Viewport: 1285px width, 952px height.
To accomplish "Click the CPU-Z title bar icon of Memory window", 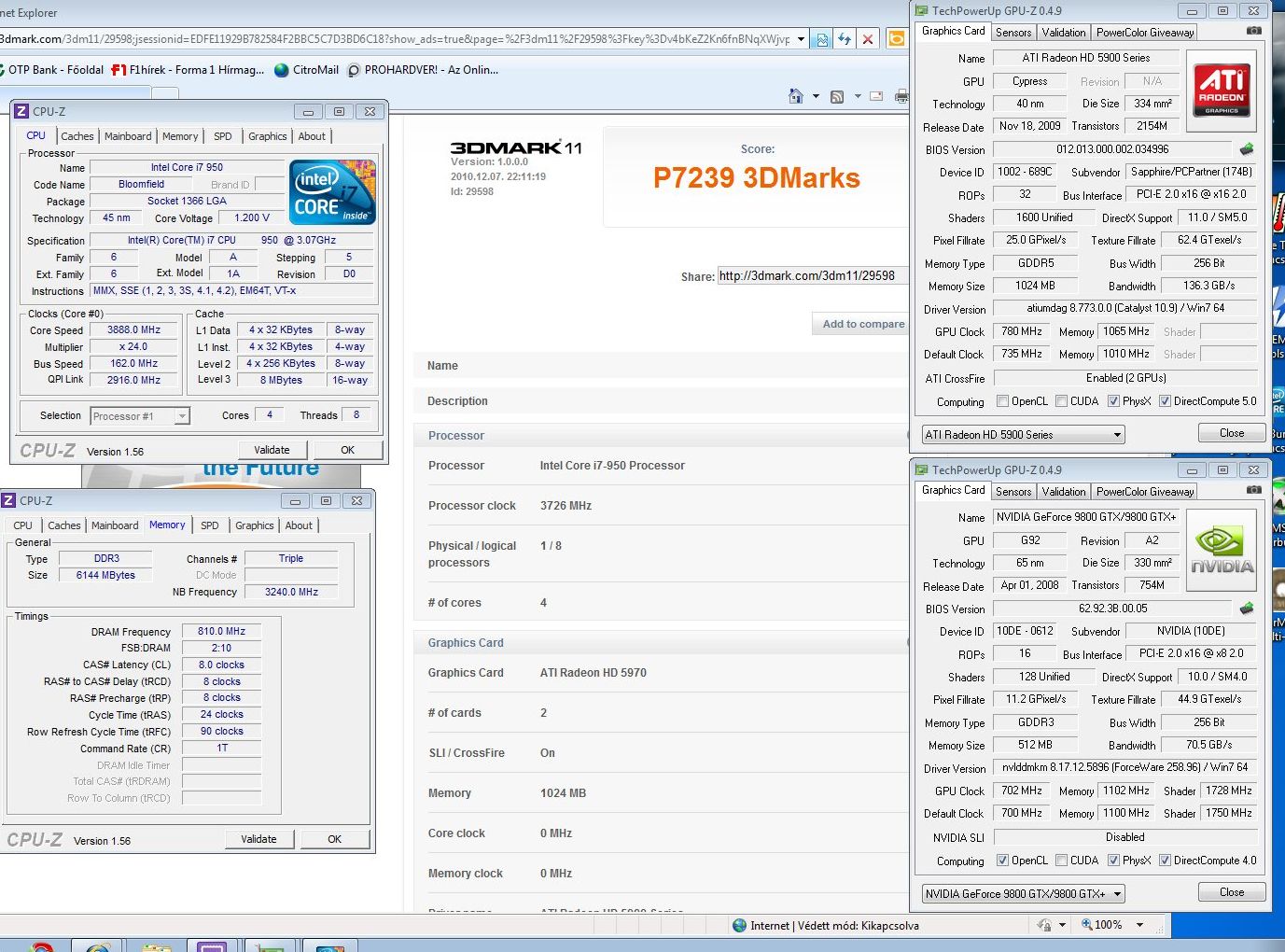I will pyautogui.click(x=8, y=500).
